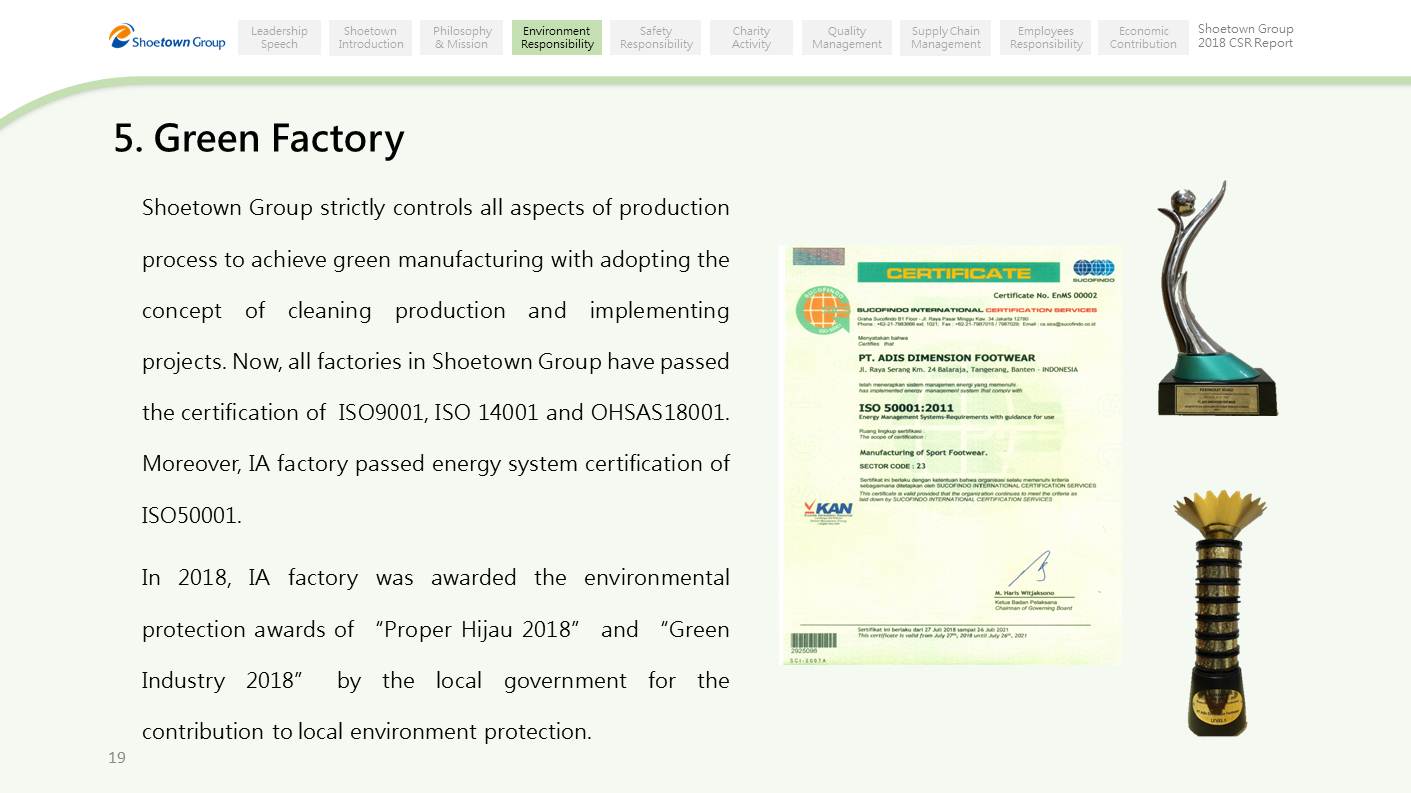Click the KAN logo on the certificate
This screenshot has width=1411, height=793.
[828, 511]
